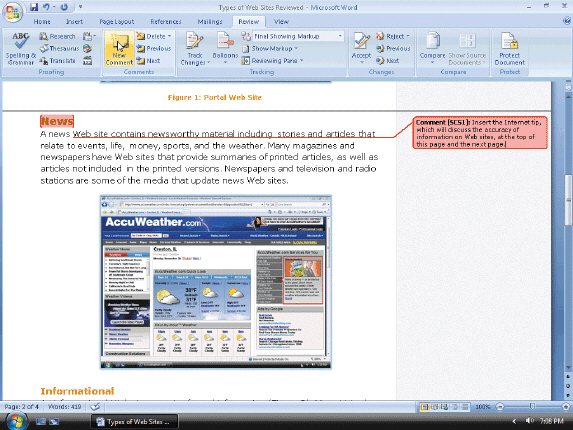
Task: Adjust the zoom slider handle
Action: (x=532, y=407)
